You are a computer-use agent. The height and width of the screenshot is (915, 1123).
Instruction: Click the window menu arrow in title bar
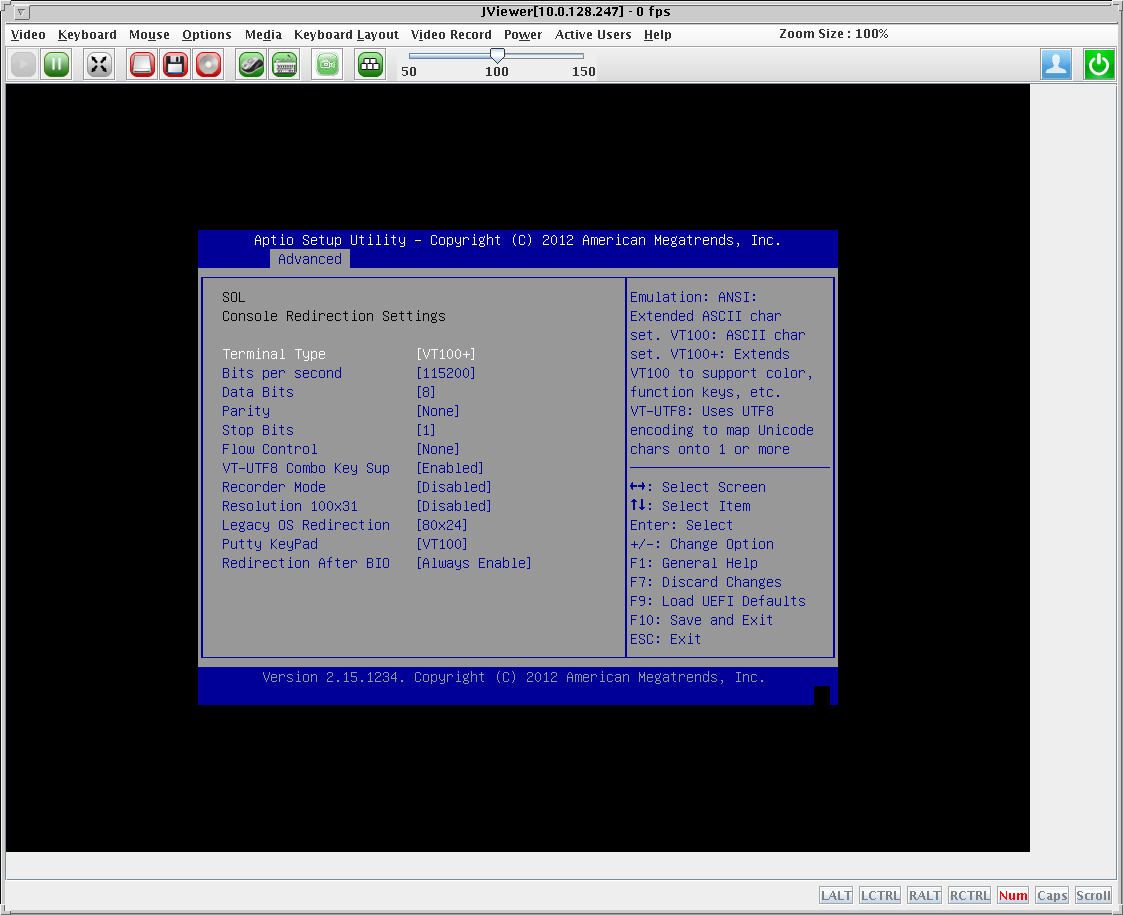tap(22, 12)
